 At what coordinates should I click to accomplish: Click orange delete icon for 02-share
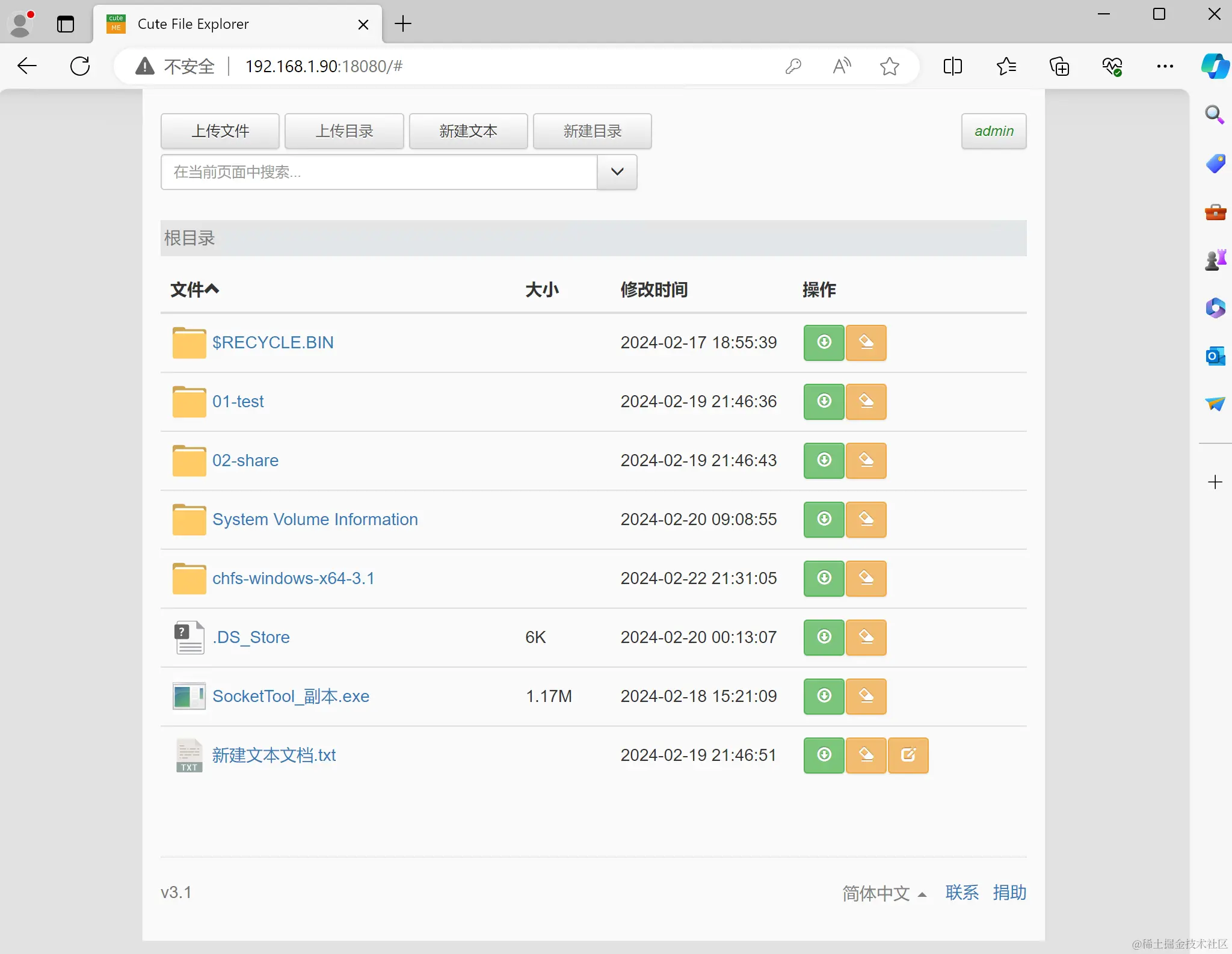point(866,460)
